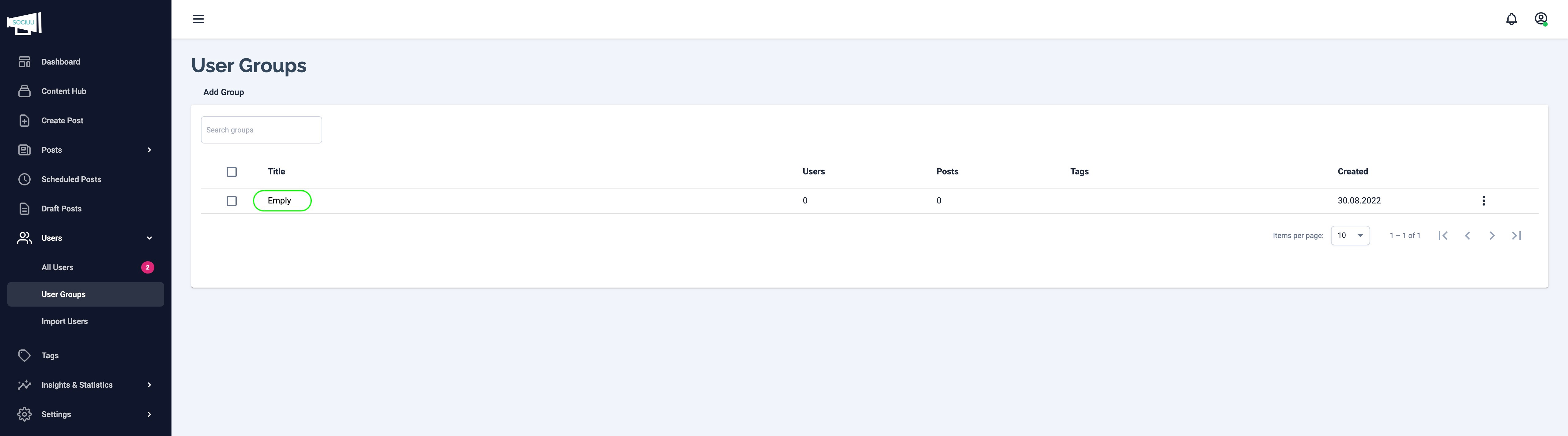Click the Add Group button

223,92
